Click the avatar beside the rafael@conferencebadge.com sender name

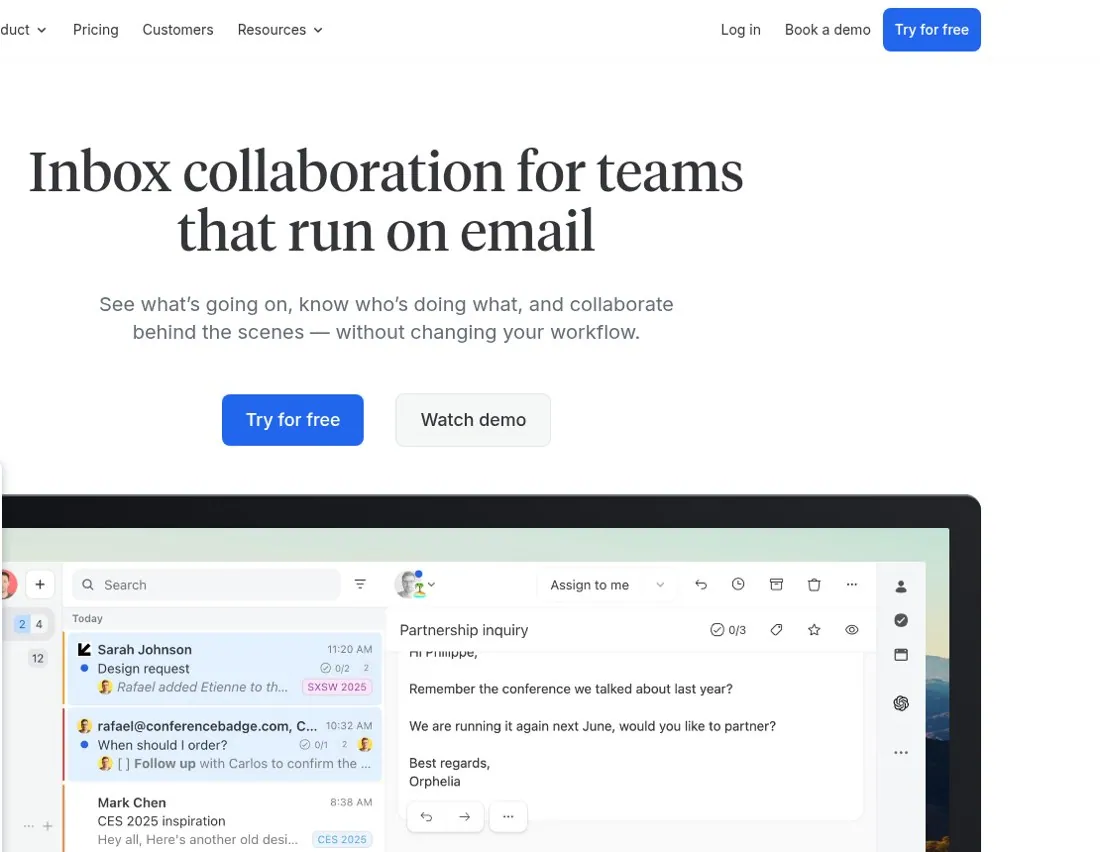(84, 726)
